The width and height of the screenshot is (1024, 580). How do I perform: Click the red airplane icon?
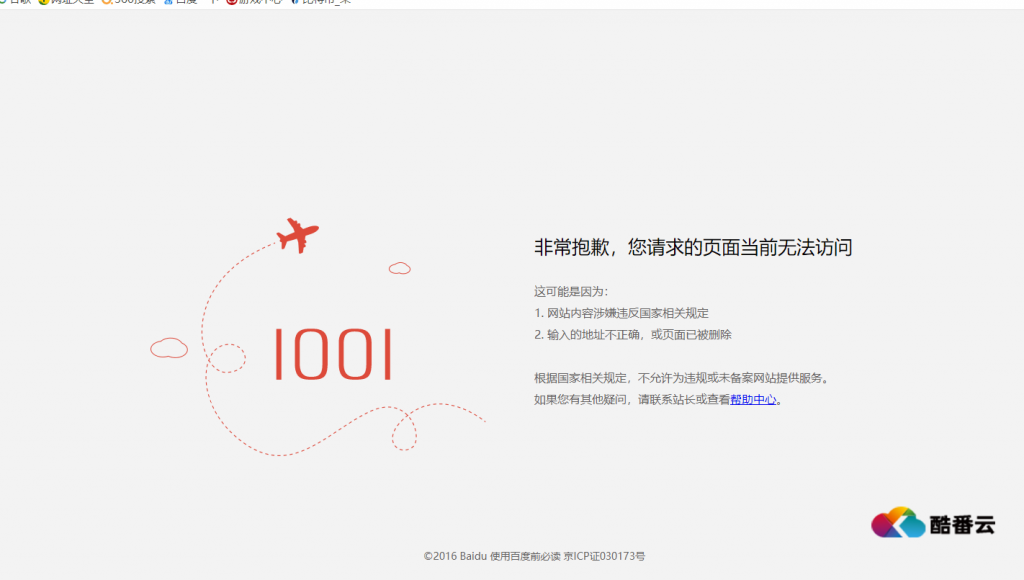[297, 236]
